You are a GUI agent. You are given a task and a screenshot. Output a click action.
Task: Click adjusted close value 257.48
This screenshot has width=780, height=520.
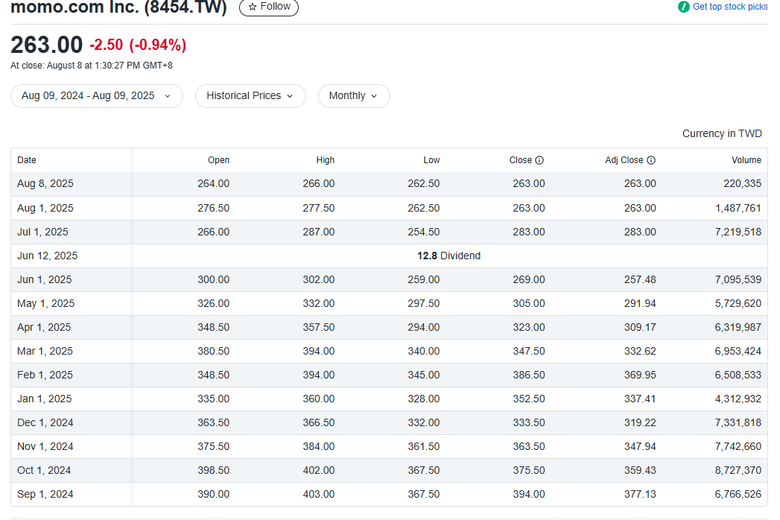coord(640,280)
